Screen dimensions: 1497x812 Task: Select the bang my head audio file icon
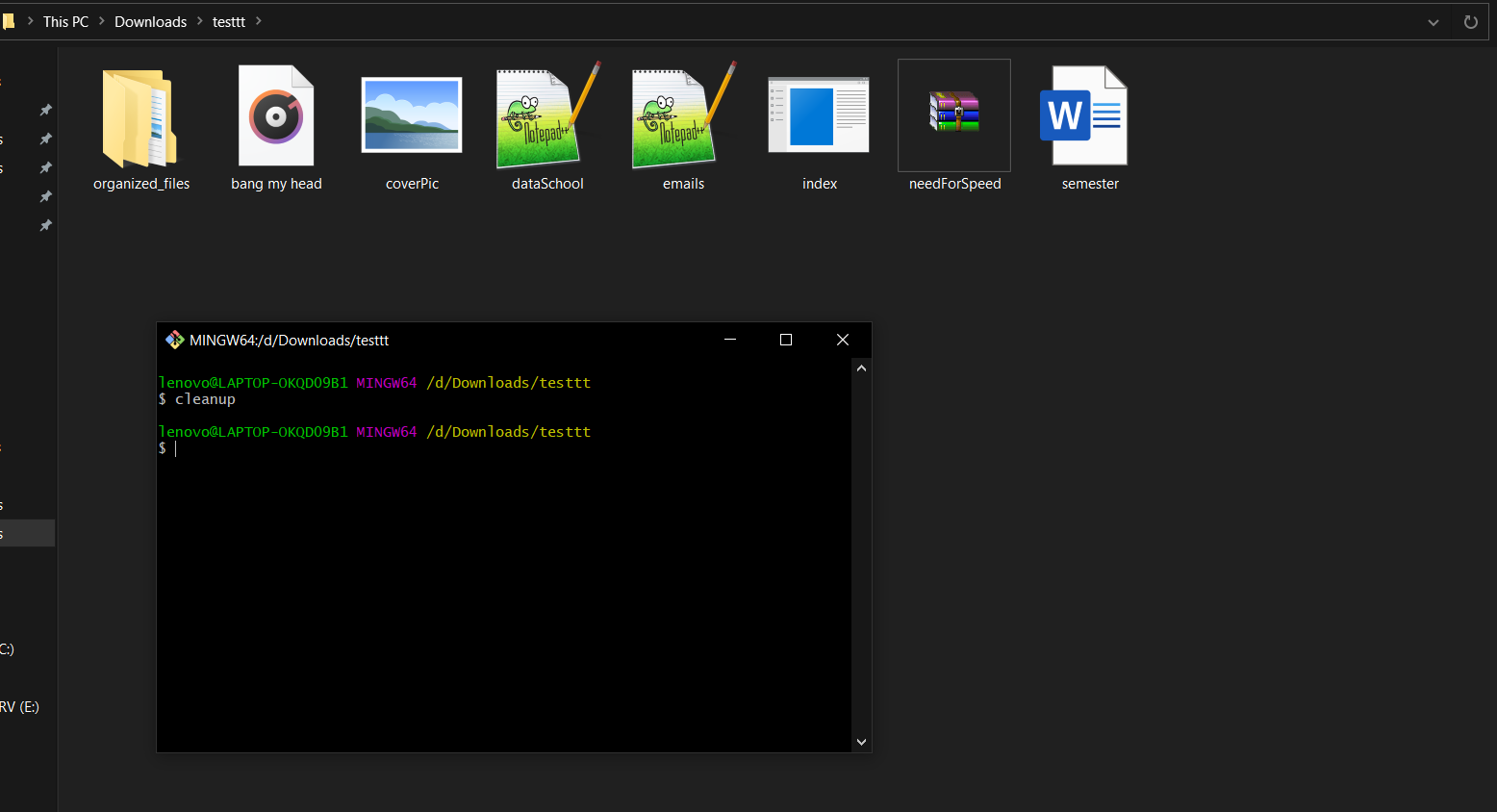276,115
